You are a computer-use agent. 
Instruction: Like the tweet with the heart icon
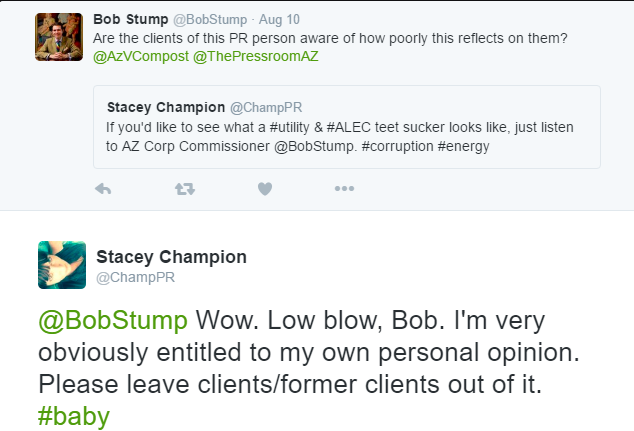(x=265, y=188)
